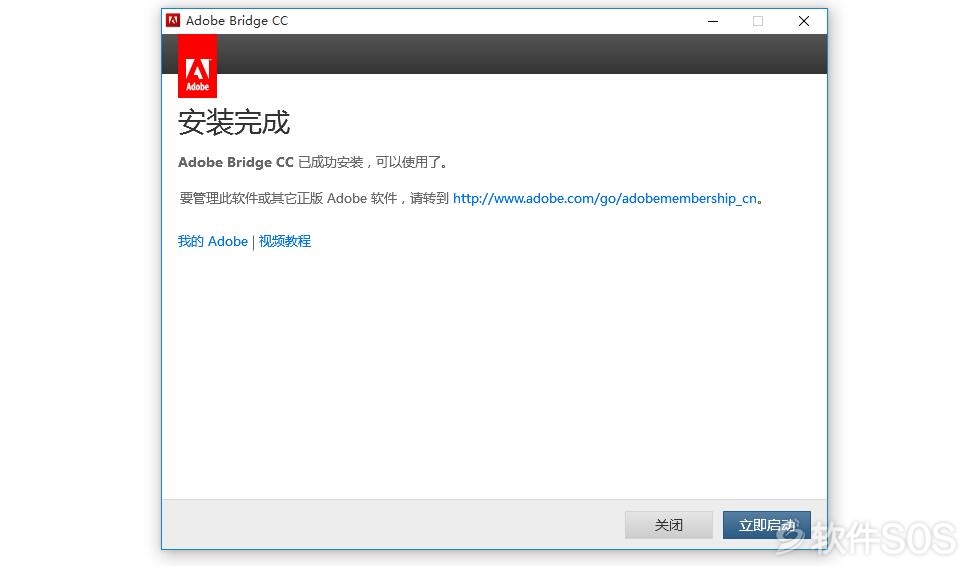Open the 我的 Adobe link

pyautogui.click(x=212, y=241)
